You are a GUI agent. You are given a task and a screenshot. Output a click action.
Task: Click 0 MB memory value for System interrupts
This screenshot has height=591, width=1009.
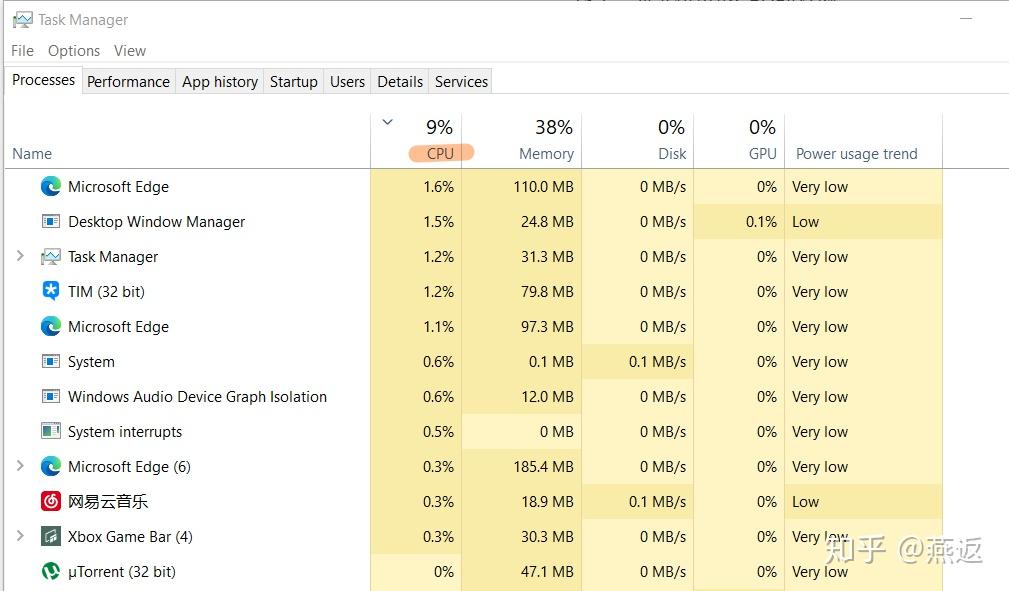point(557,431)
